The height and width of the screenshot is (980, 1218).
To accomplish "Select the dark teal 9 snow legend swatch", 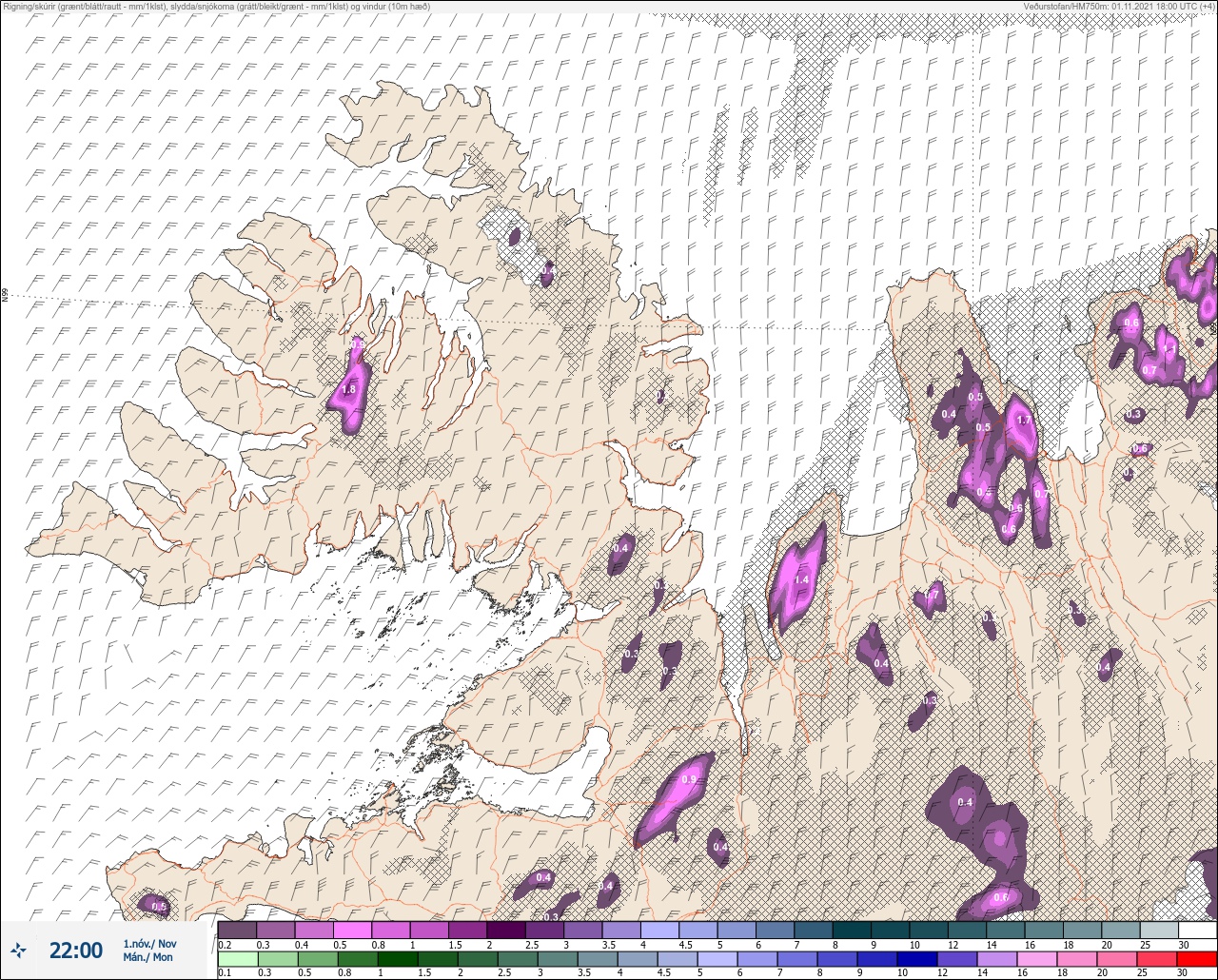I will tap(890, 930).
